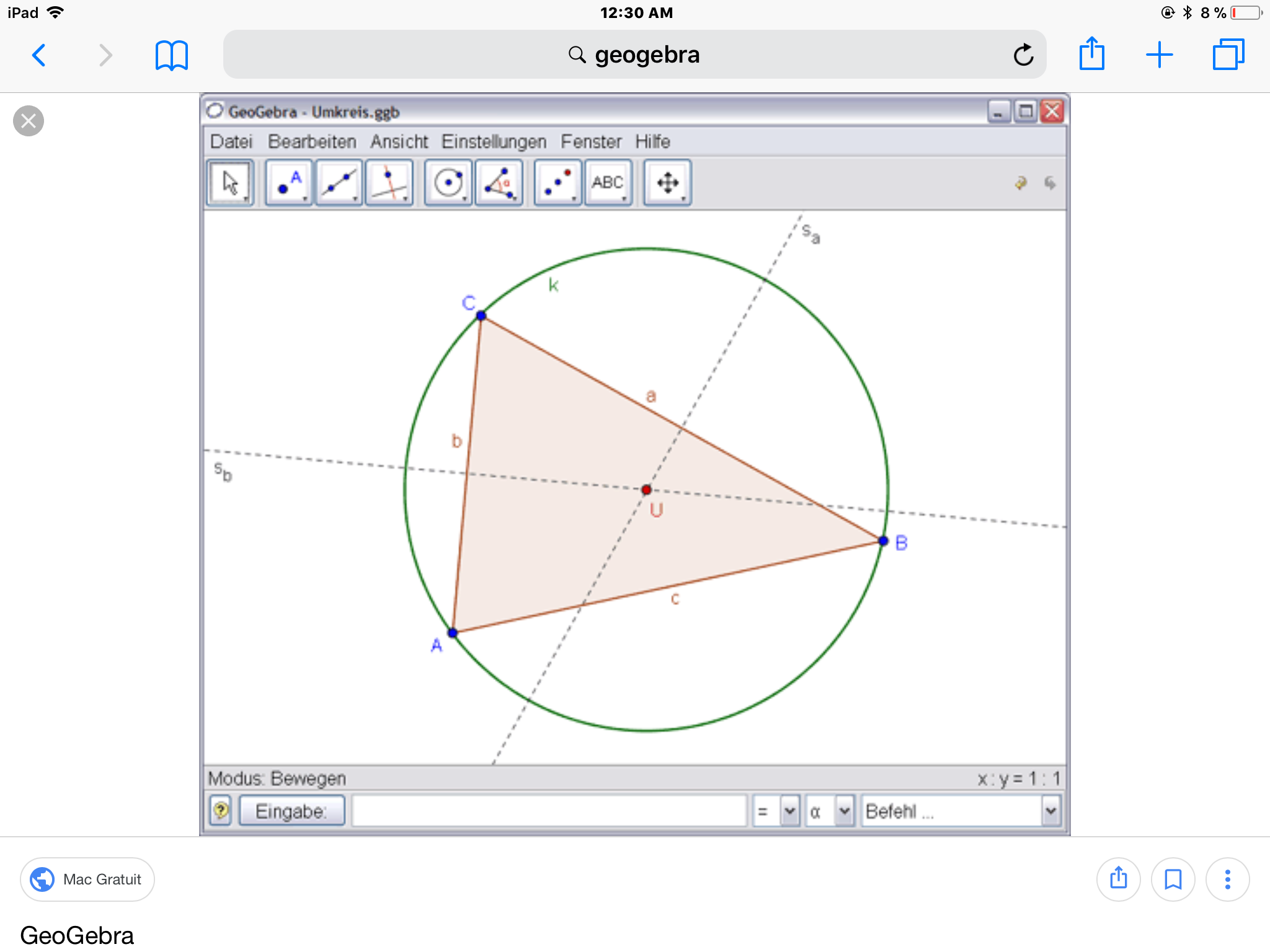Select the Perpendicular line tool

pos(389,183)
